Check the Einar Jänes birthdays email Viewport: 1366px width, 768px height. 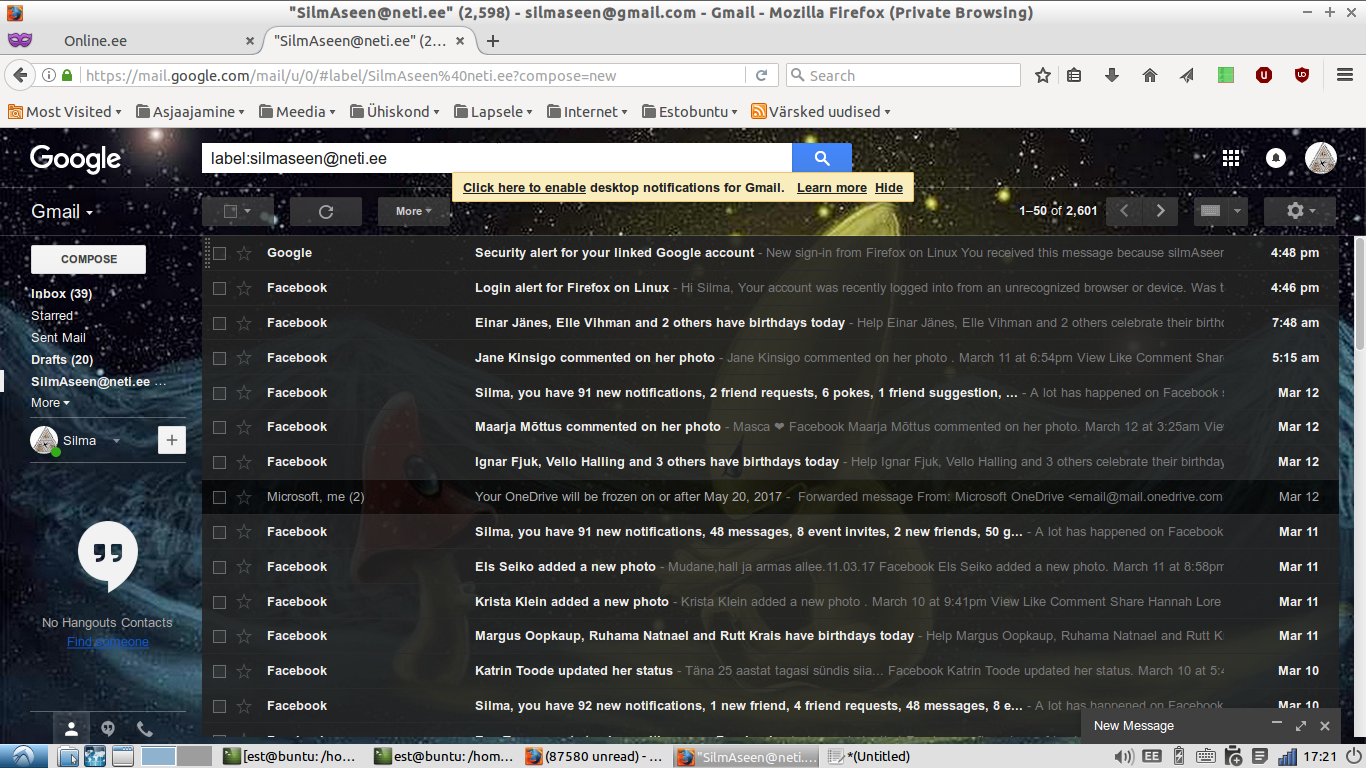pyautogui.click(x=220, y=323)
